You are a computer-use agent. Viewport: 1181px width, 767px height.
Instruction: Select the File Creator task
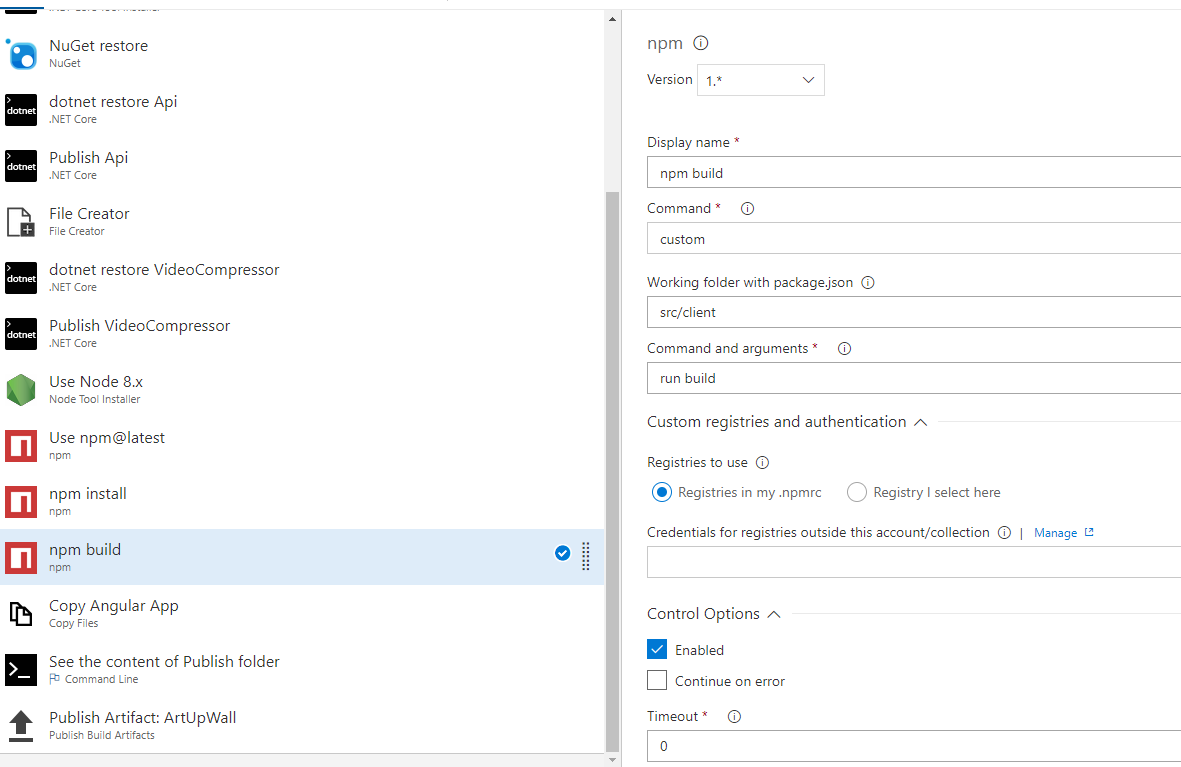tap(301, 222)
